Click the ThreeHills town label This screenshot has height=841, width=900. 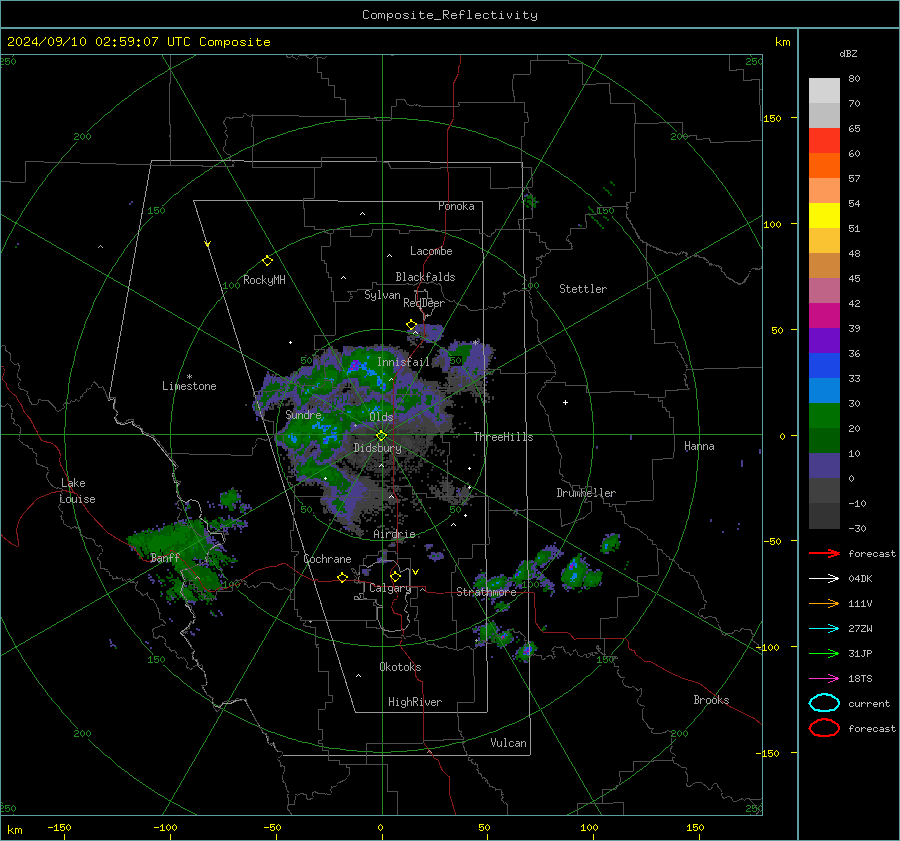503,437
